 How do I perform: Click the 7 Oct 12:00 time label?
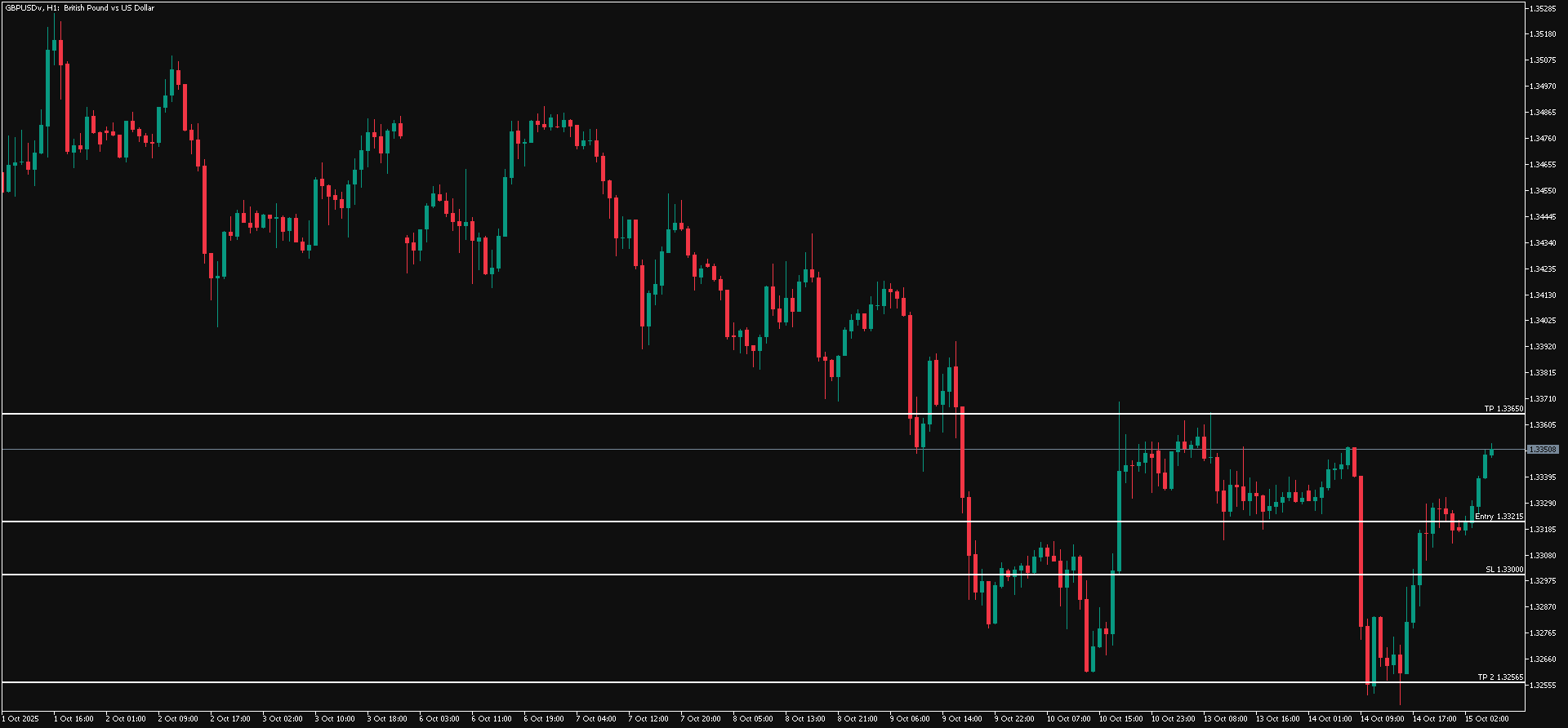[648, 719]
